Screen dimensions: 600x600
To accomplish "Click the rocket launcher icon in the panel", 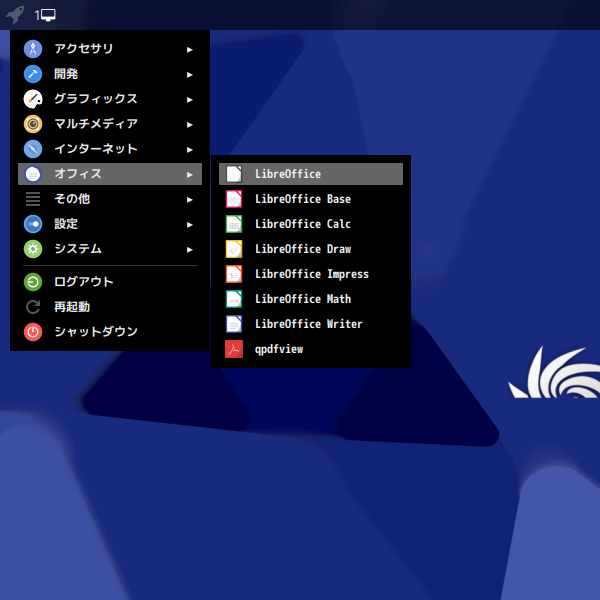I will tap(15, 15).
